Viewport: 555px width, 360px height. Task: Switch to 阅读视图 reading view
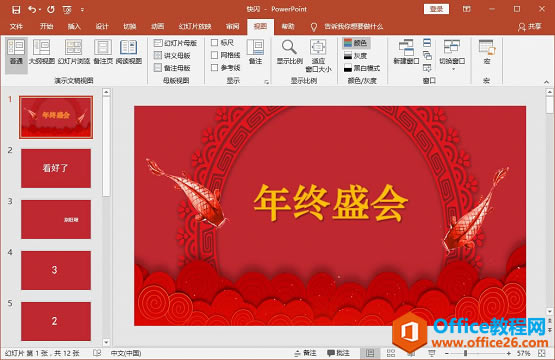129,53
